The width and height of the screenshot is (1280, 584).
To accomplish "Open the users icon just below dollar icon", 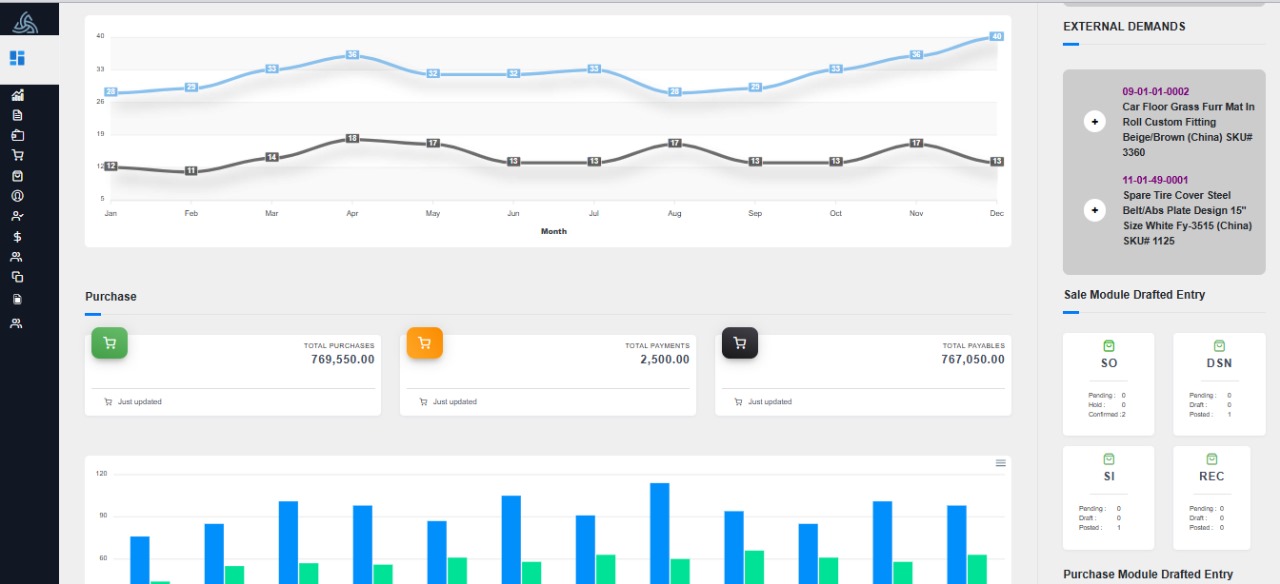I will point(17,257).
